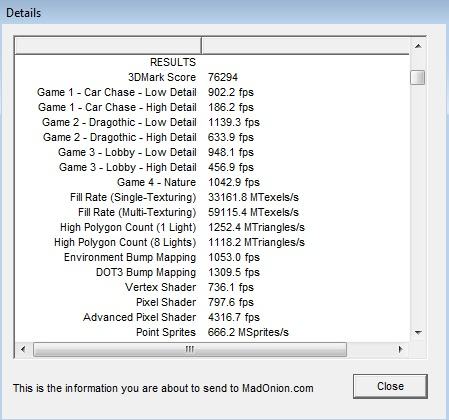This screenshot has width=449, height=420.
Task: Click the 1252.4 MTriangles/s value
Action: (256, 227)
